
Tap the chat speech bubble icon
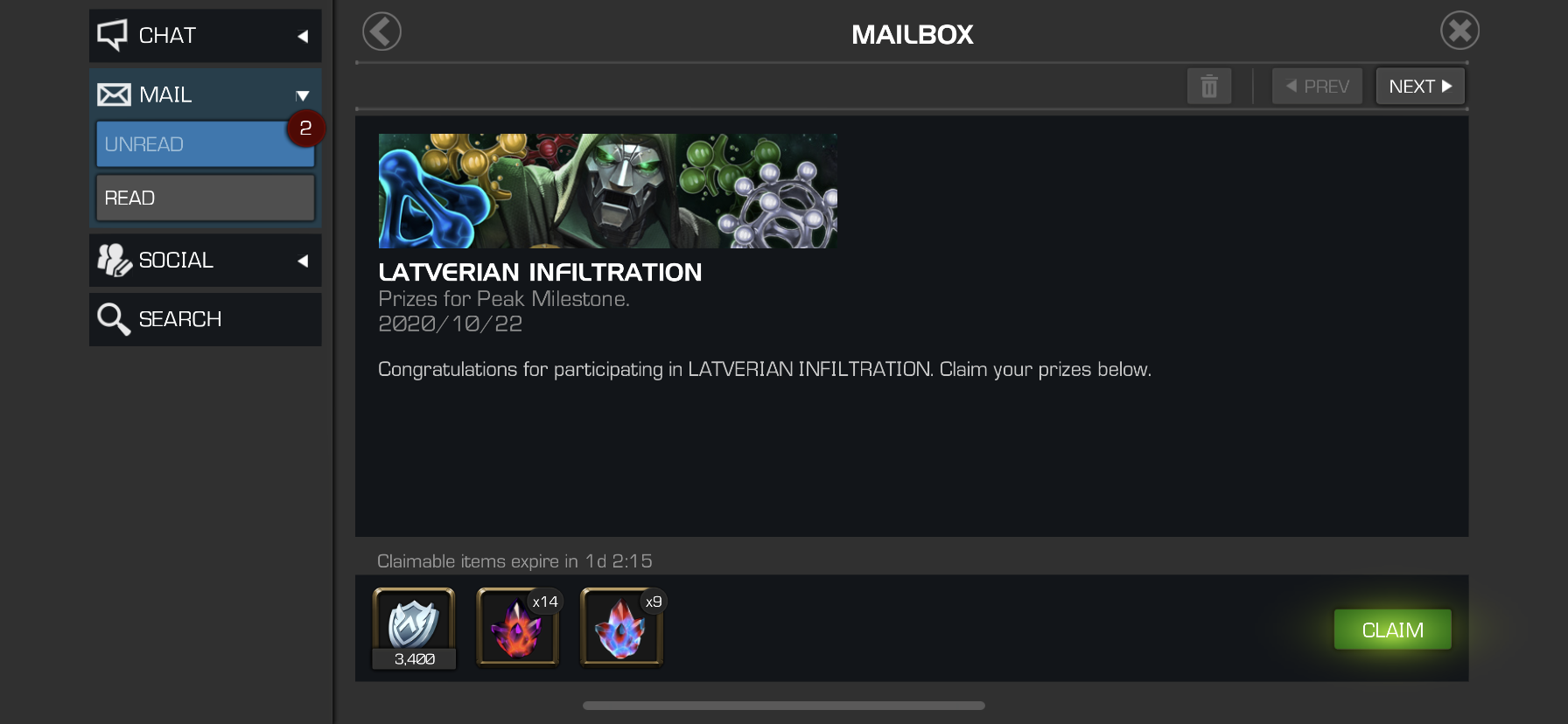[x=113, y=35]
